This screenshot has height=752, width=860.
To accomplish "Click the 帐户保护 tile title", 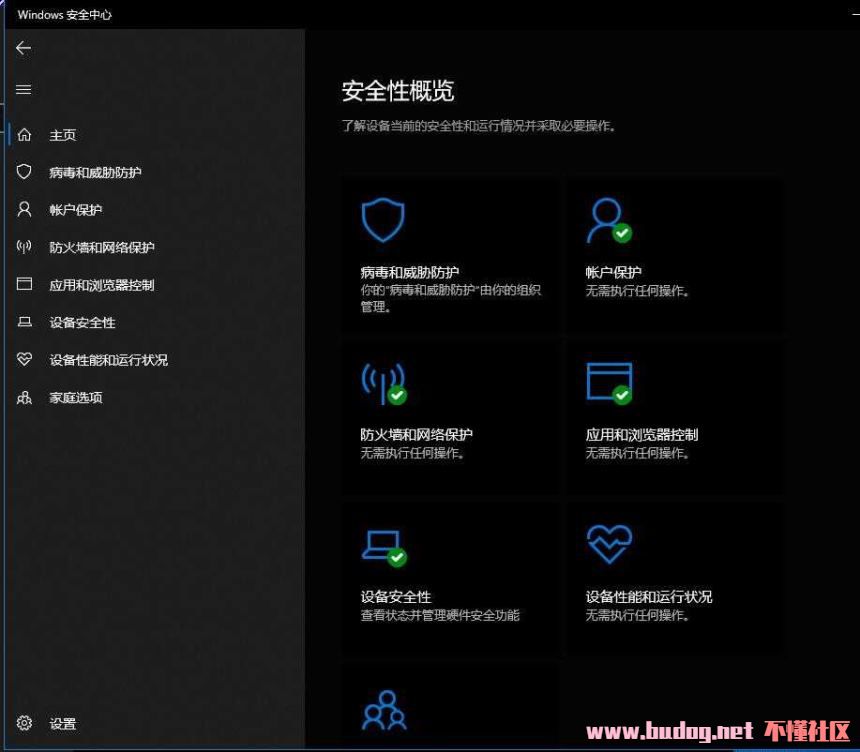I will click(x=613, y=272).
